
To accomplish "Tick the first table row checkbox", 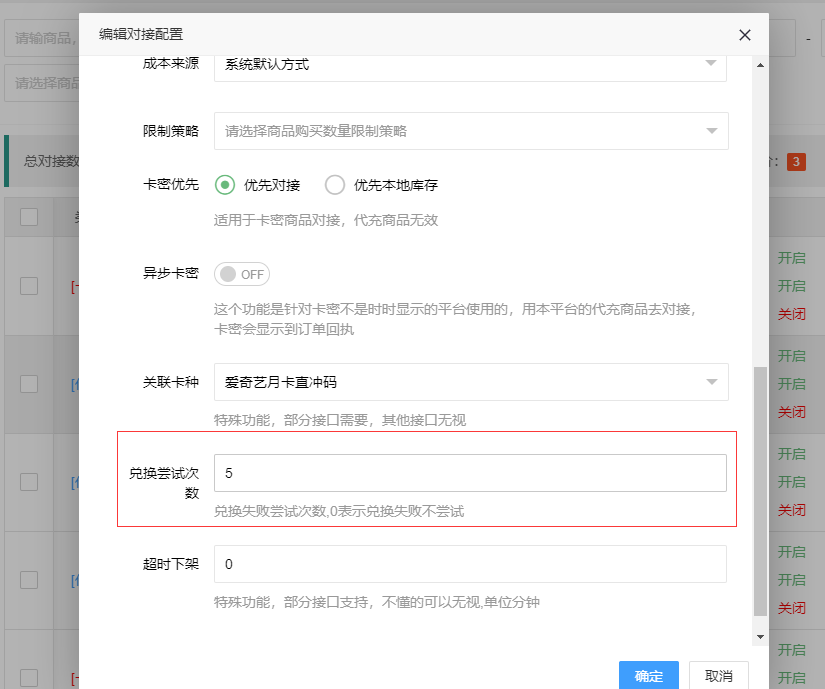I will (x=29, y=286).
